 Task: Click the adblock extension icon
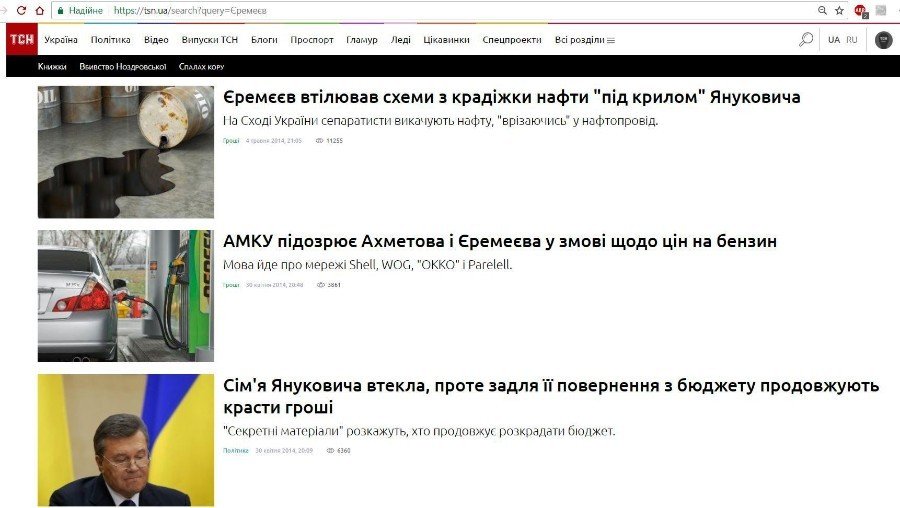[x=860, y=11]
